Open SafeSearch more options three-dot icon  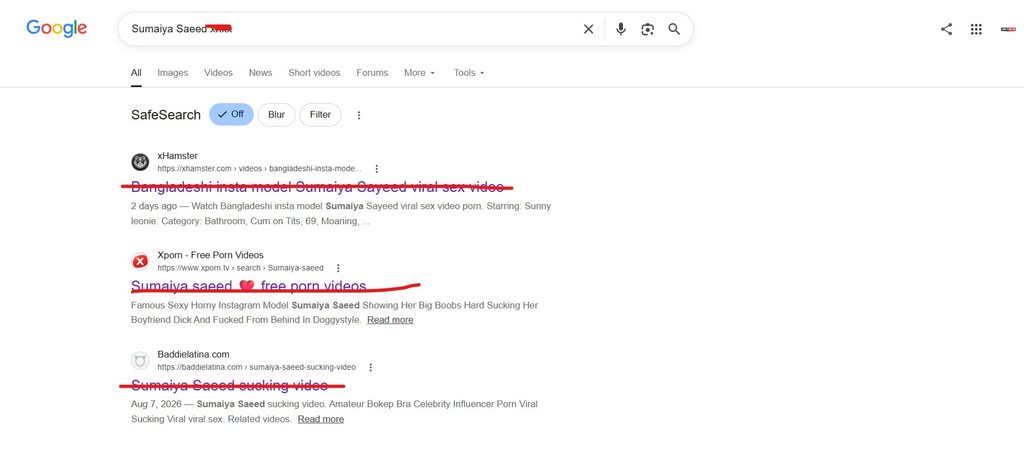click(x=359, y=115)
